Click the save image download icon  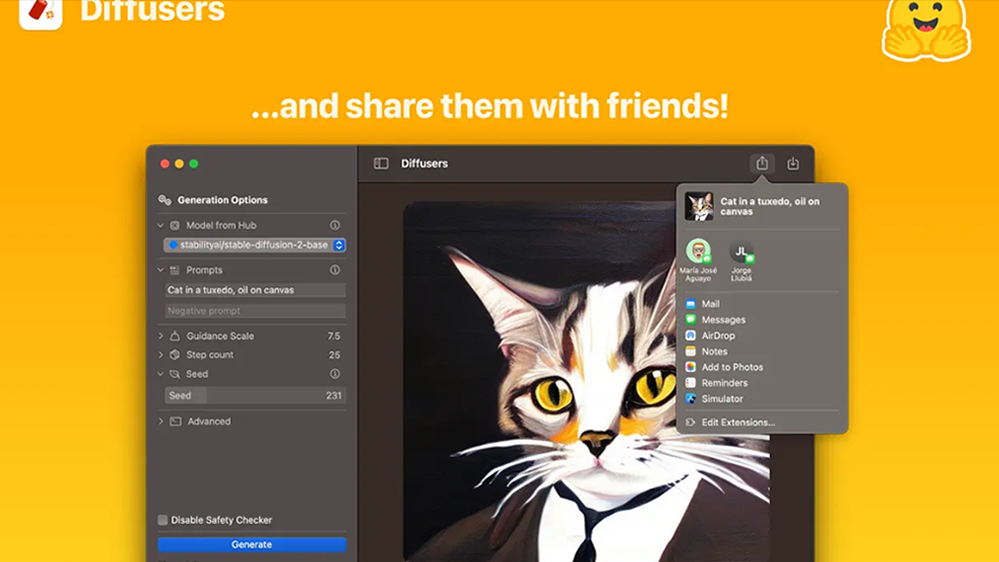pos(793,164)
